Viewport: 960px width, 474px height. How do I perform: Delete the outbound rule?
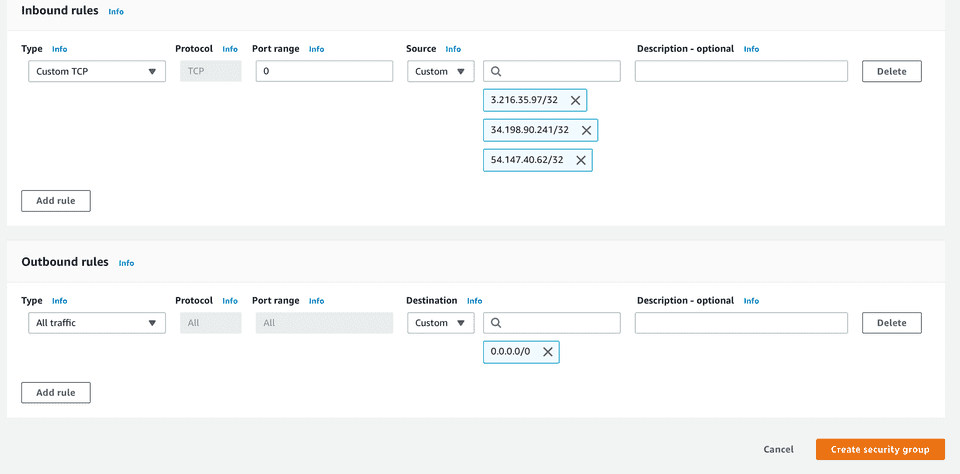(x=891, y=323)
